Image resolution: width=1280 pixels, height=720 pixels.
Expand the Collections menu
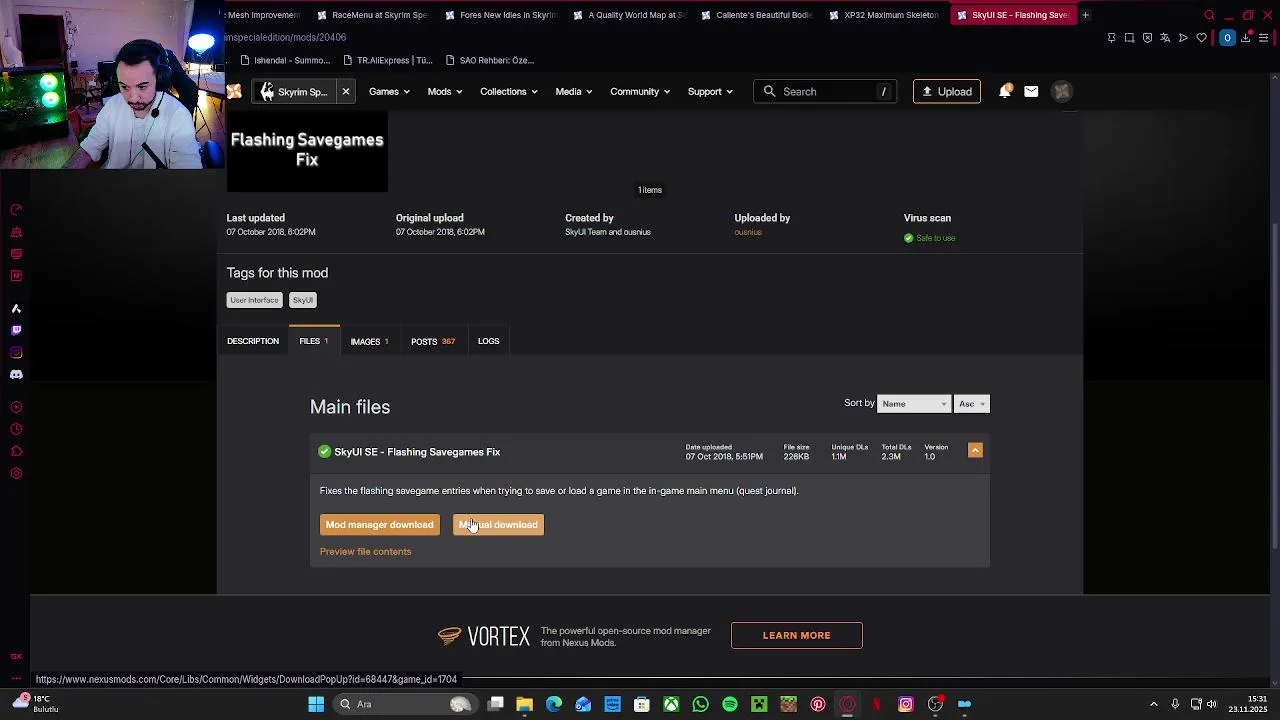(x=509, y=91)
